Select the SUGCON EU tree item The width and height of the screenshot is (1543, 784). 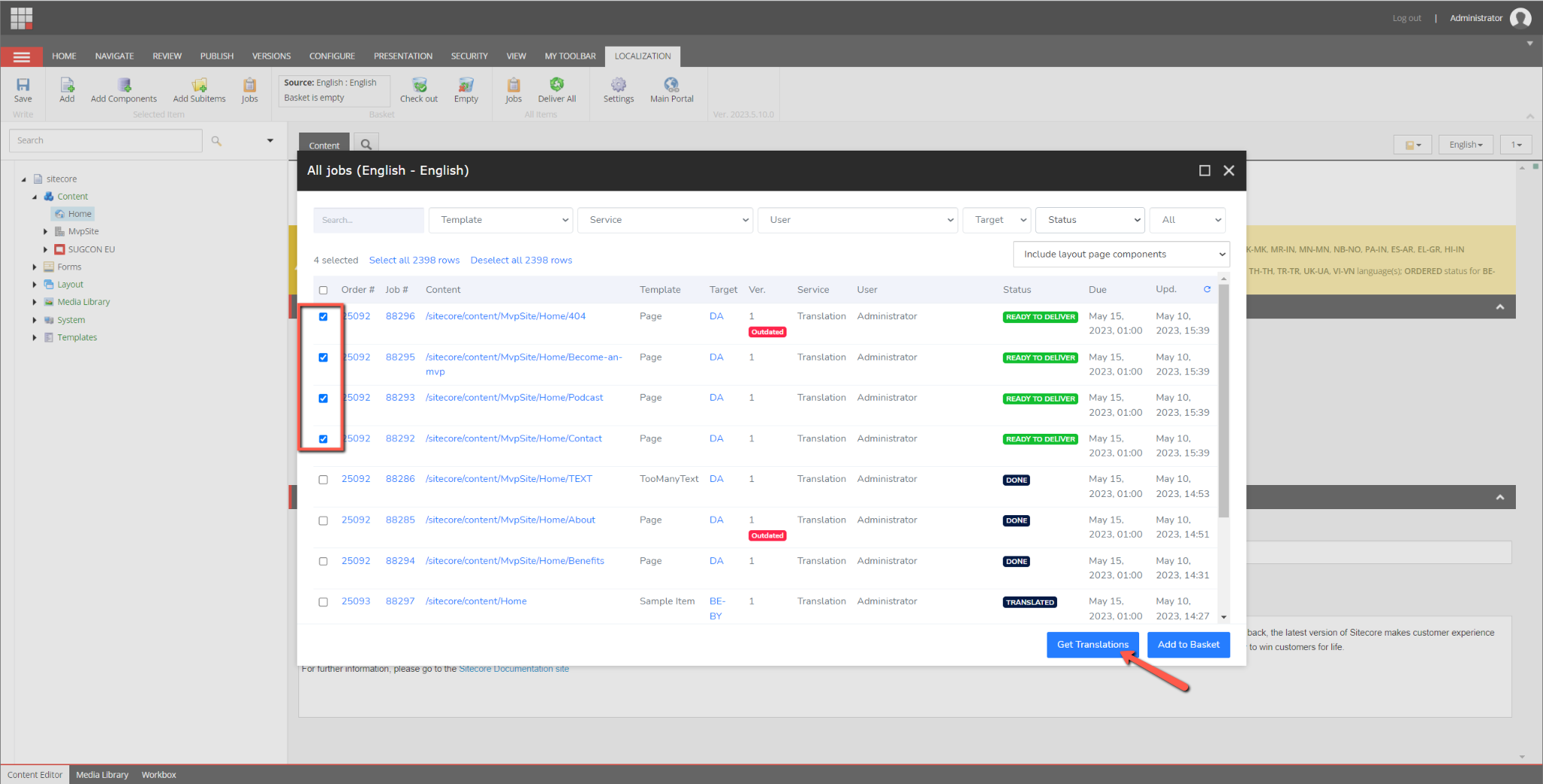tap(91, 249)
